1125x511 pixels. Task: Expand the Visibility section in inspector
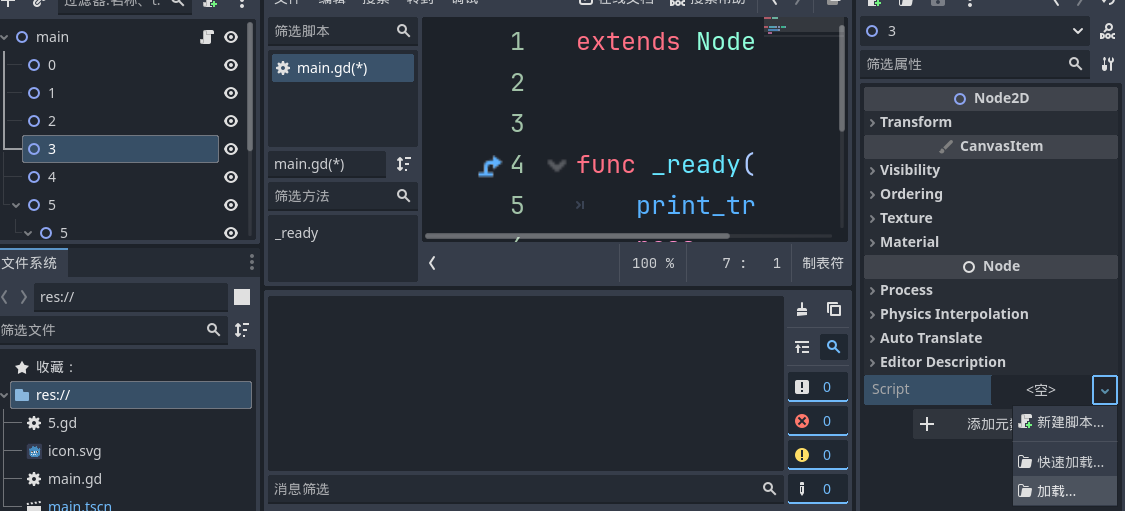909,170
